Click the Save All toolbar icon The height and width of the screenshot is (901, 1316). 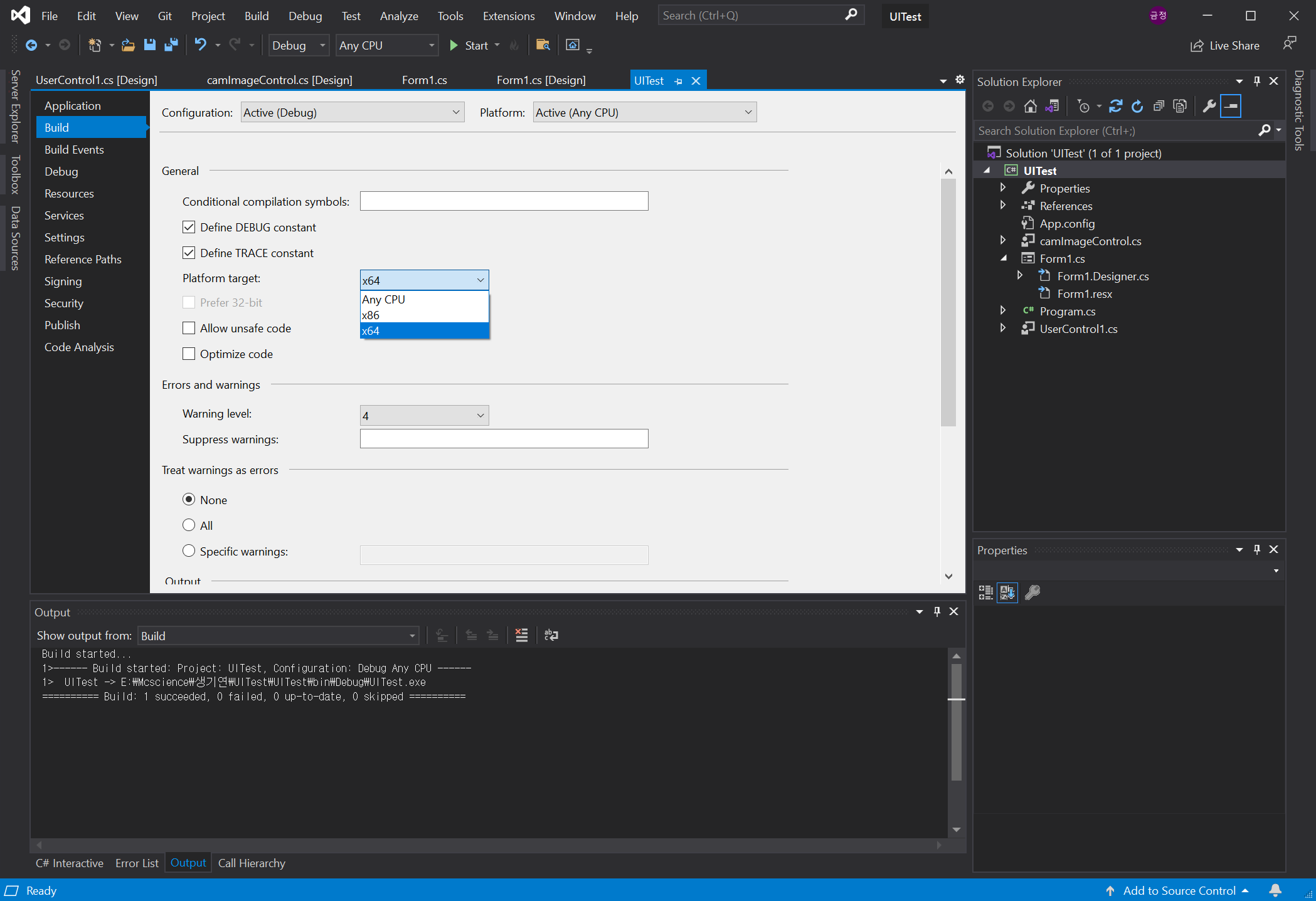pyautogui.click(x=171, y=45)
